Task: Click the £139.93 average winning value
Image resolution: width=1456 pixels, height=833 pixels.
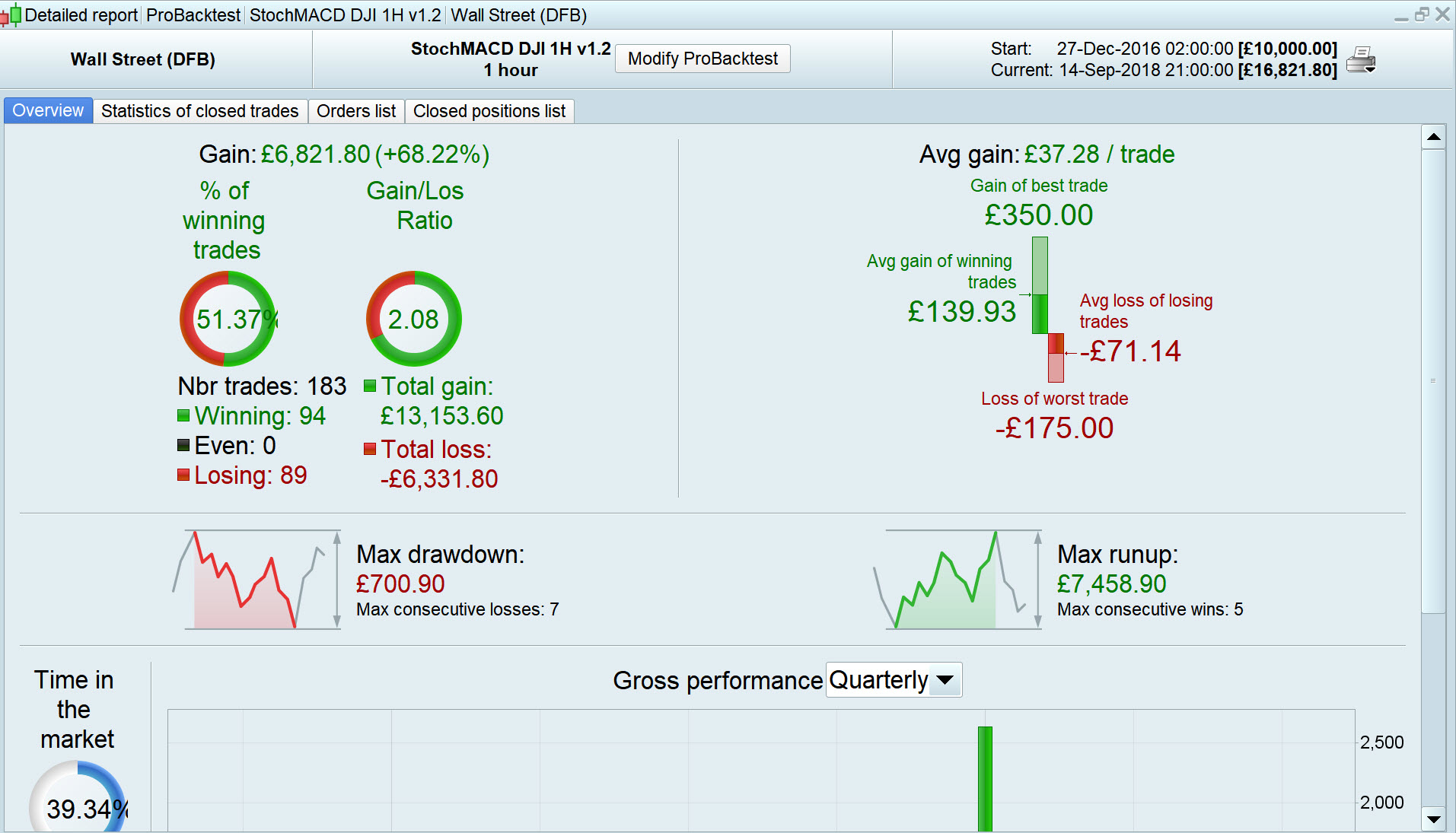Action: [961, 312]
